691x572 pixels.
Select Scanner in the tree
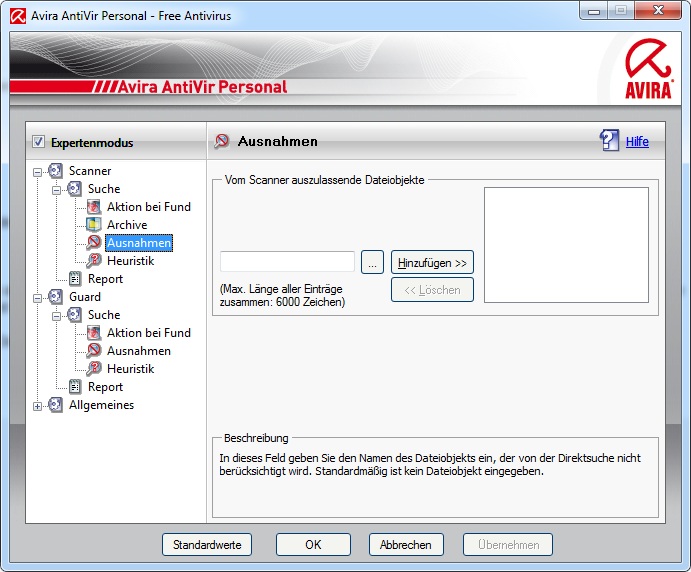coord(90,171)
